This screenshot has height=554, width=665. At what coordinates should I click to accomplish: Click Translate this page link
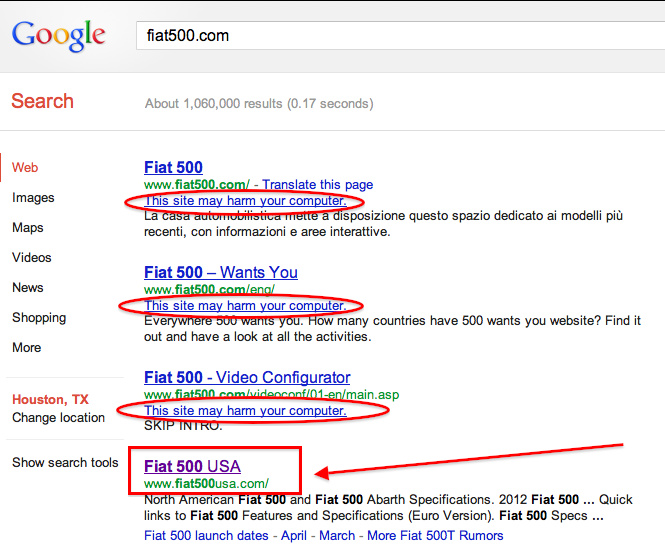click(x=318, y=185)
